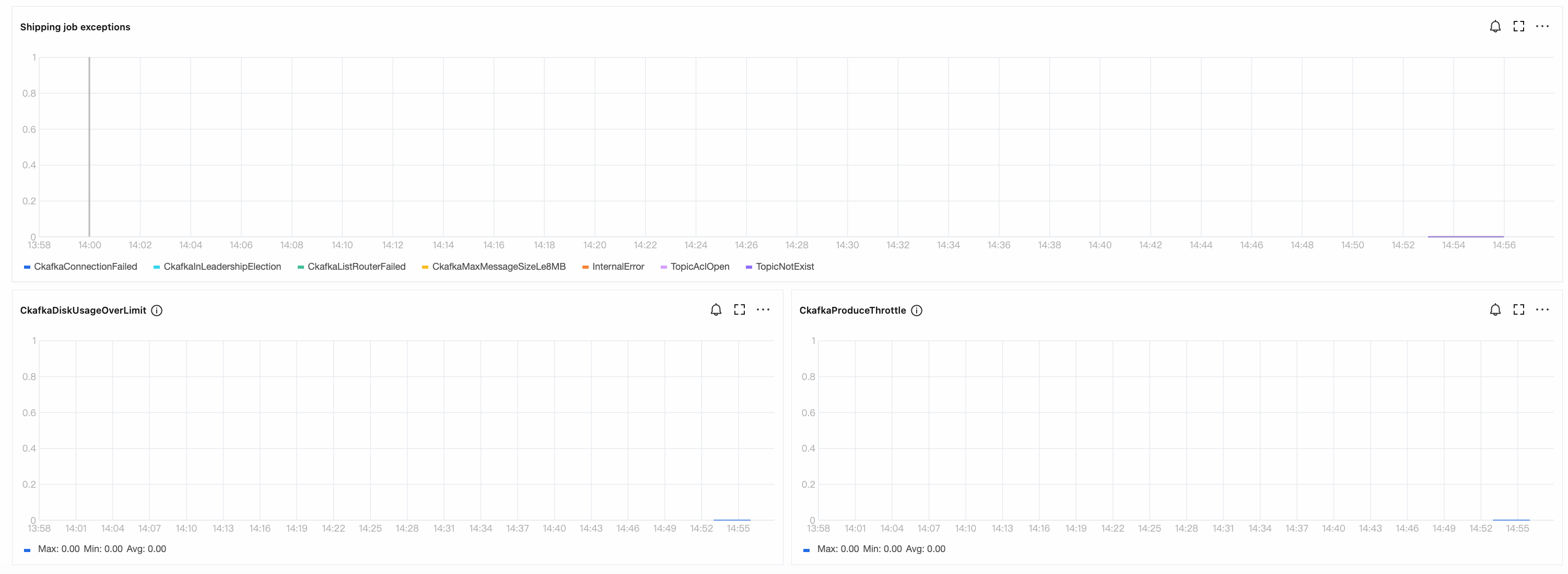
Task: Toggle CkafkaConnectionFailed legend series
Action: click(85, 266)
